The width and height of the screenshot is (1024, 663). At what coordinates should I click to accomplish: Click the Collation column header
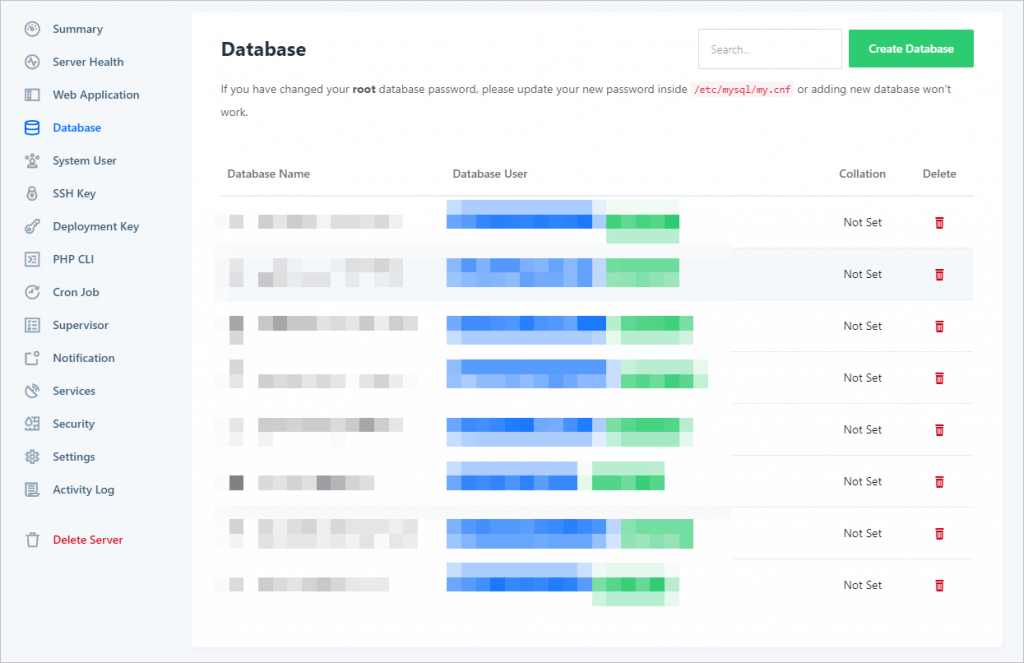[862, 173]
